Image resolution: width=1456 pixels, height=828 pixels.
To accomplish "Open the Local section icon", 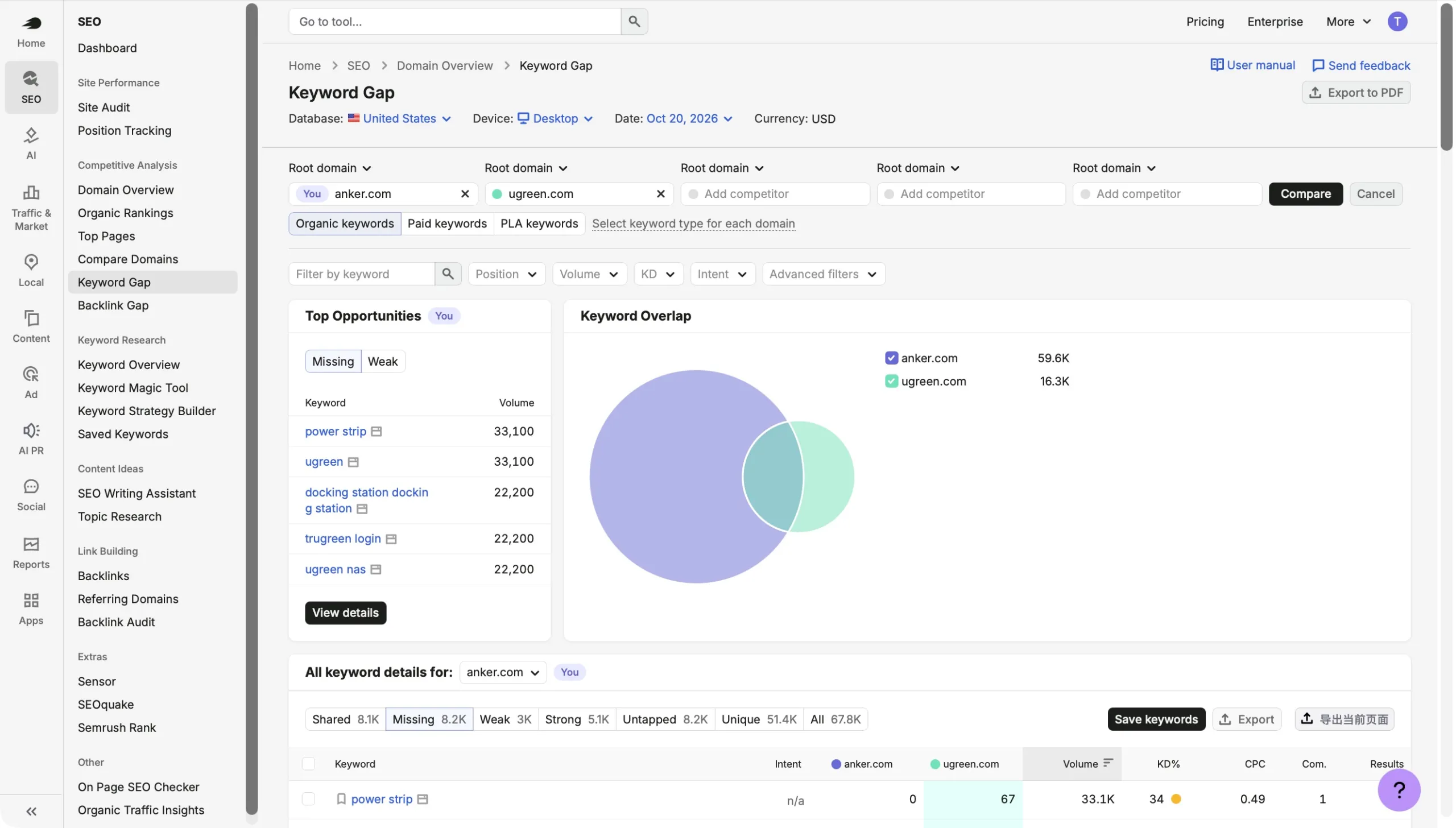I will [31, 270].
